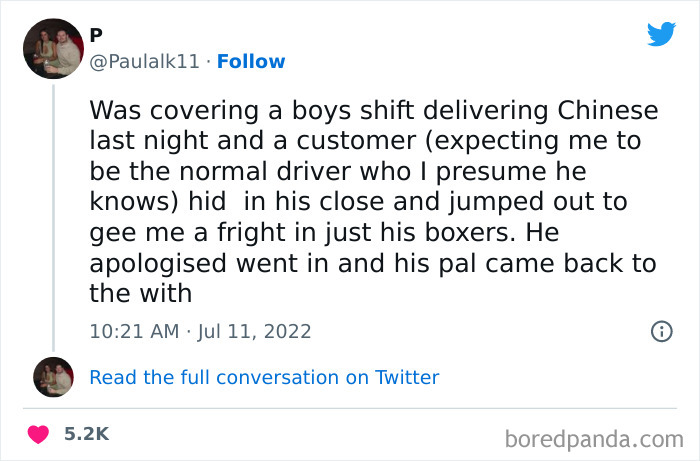This screenshot has width=700, height=461.
Task: Click the dot separator before Follow
Action: click(x=208, y=61)
